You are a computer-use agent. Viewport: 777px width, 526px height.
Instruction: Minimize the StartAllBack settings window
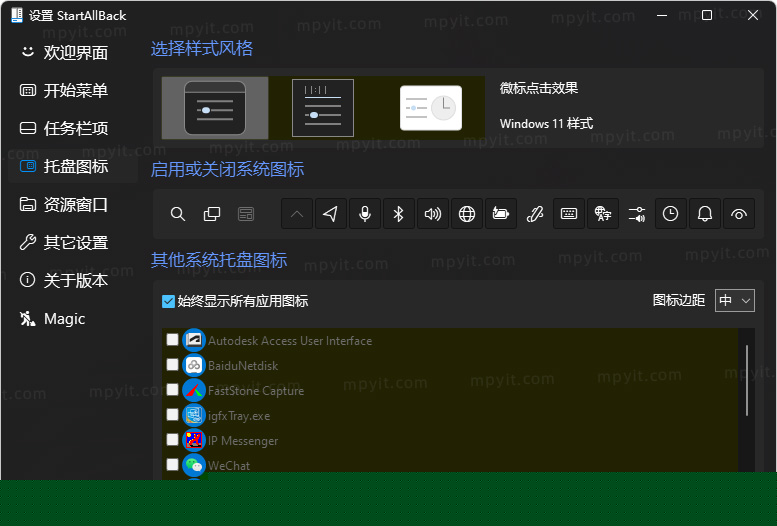point(662,15)
